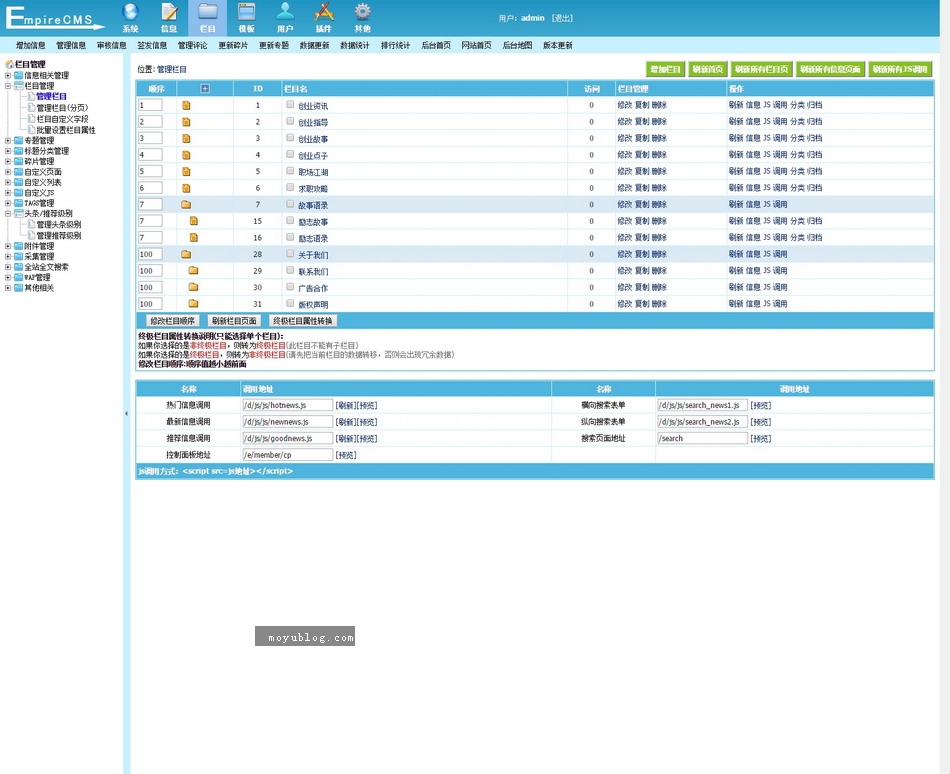The image size is (950, 774).
Task: Open the 其他 gear icon in header
Action: tap(362, 12)
